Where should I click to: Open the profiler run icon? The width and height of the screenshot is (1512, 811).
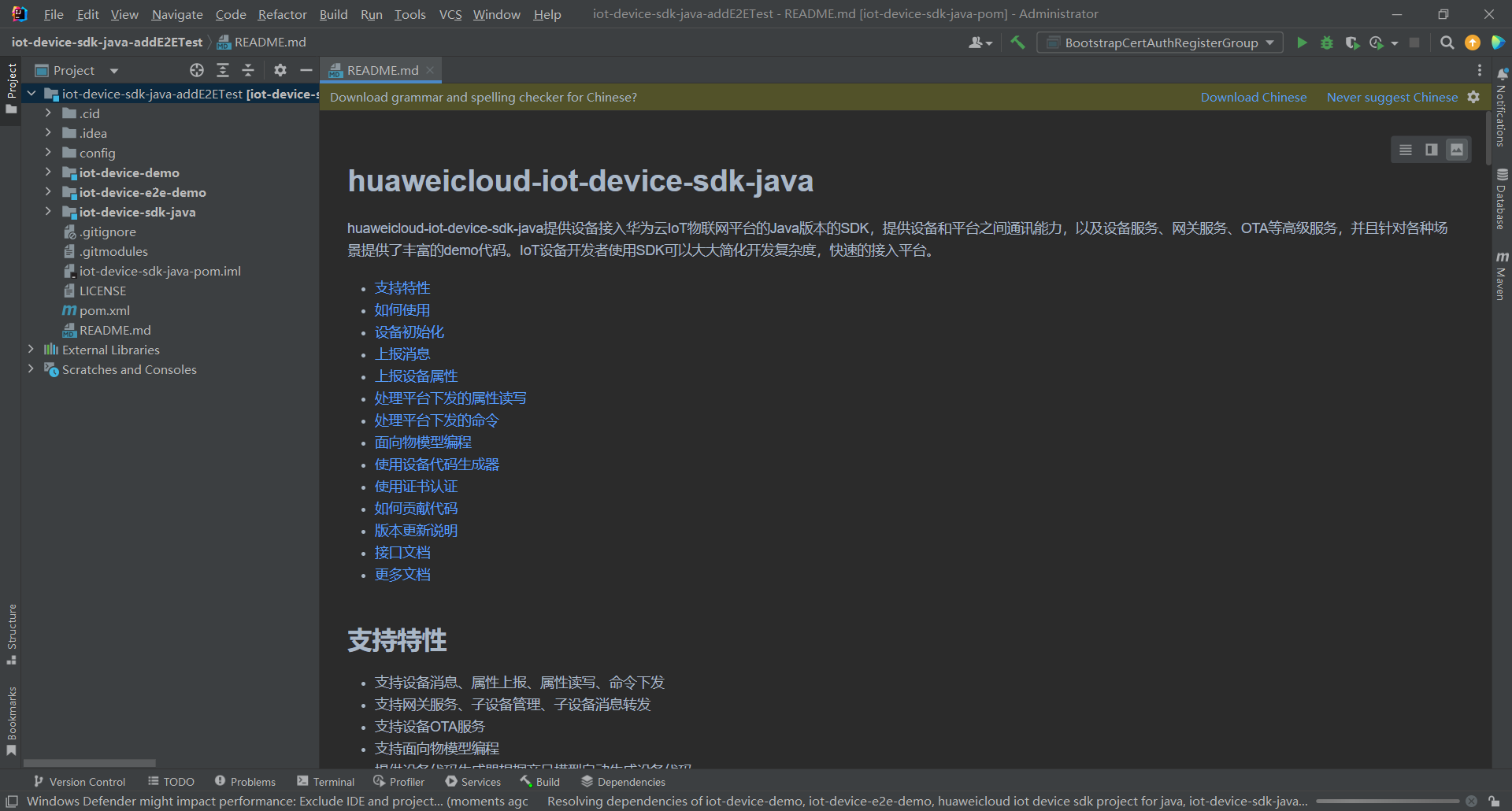[1377, 43]
